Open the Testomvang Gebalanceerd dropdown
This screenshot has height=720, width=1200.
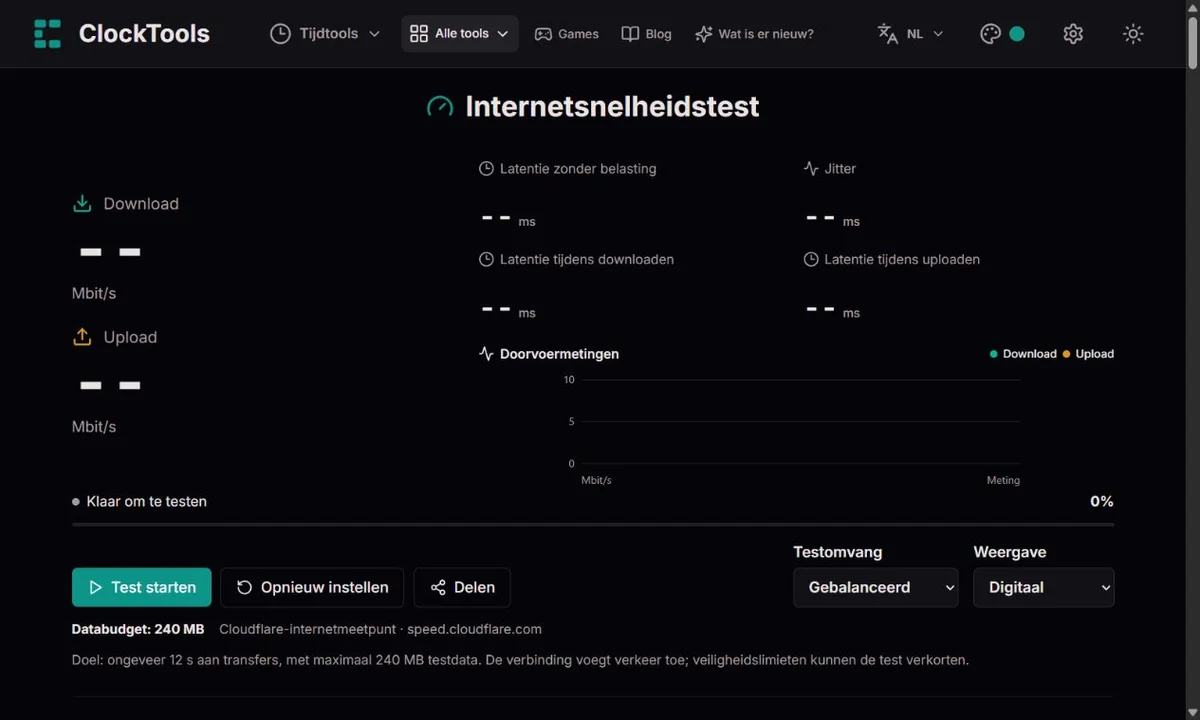coord(876,587)
